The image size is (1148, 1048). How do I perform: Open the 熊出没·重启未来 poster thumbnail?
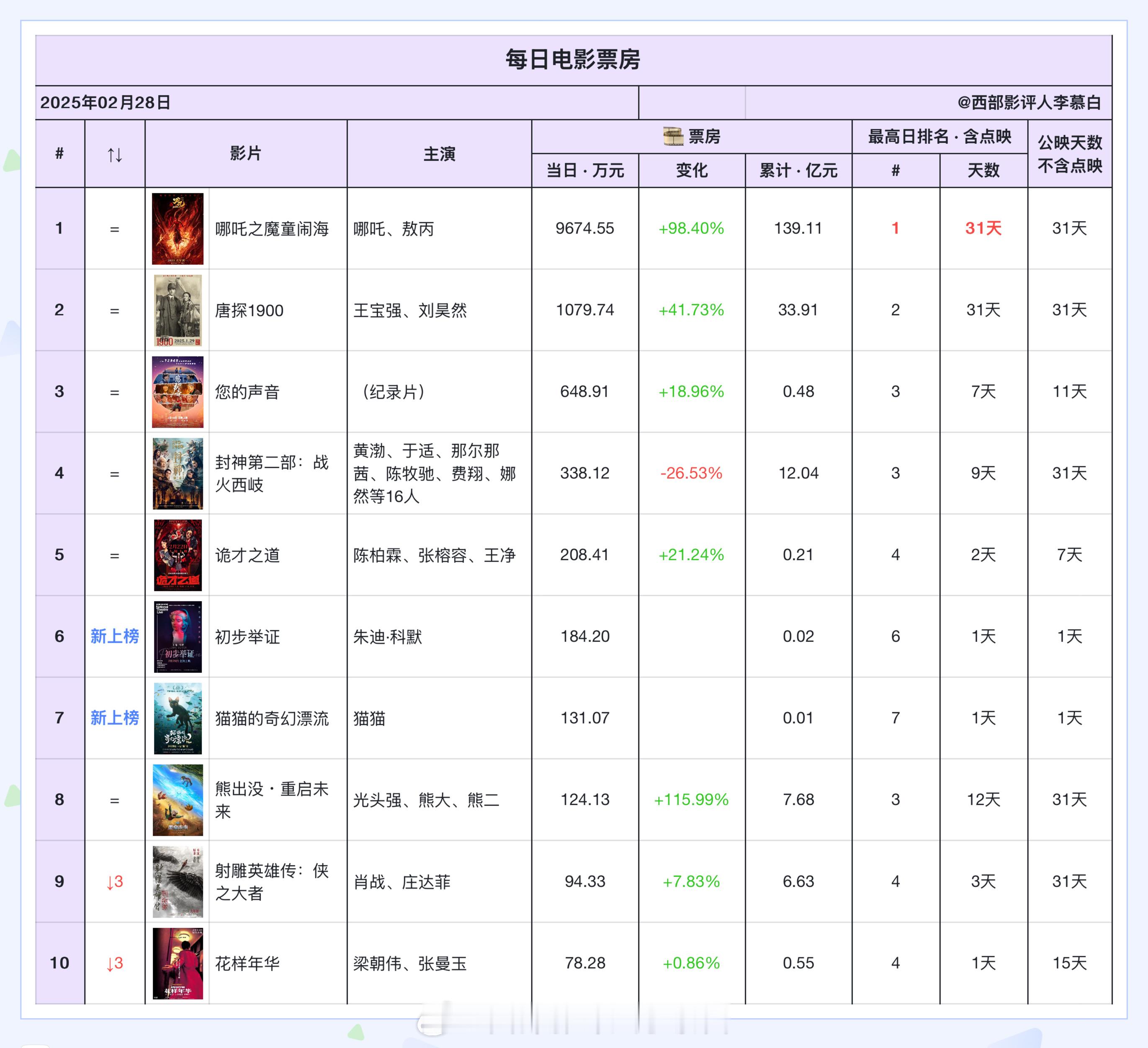click(178, 800)
